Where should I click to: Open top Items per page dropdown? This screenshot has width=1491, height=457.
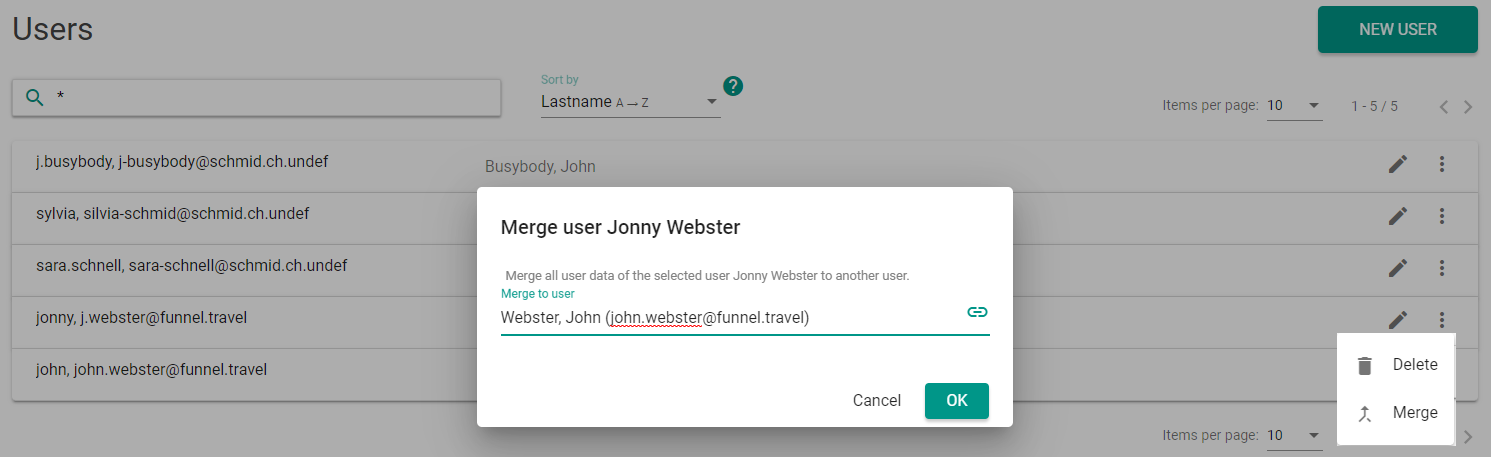(1294, 106)
